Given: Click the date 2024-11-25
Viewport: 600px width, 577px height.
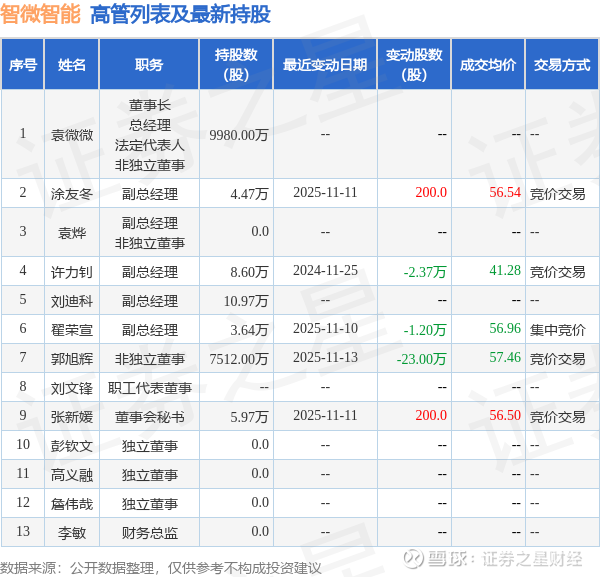Looking at the screenshot, I should pos(325,270).
